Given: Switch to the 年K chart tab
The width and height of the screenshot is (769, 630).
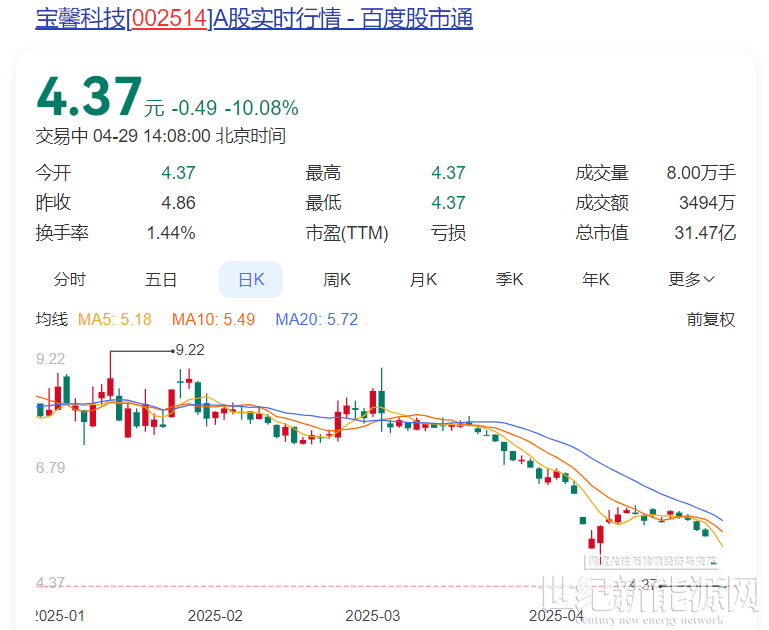Looking at the screenshot, I should [595, 279].
